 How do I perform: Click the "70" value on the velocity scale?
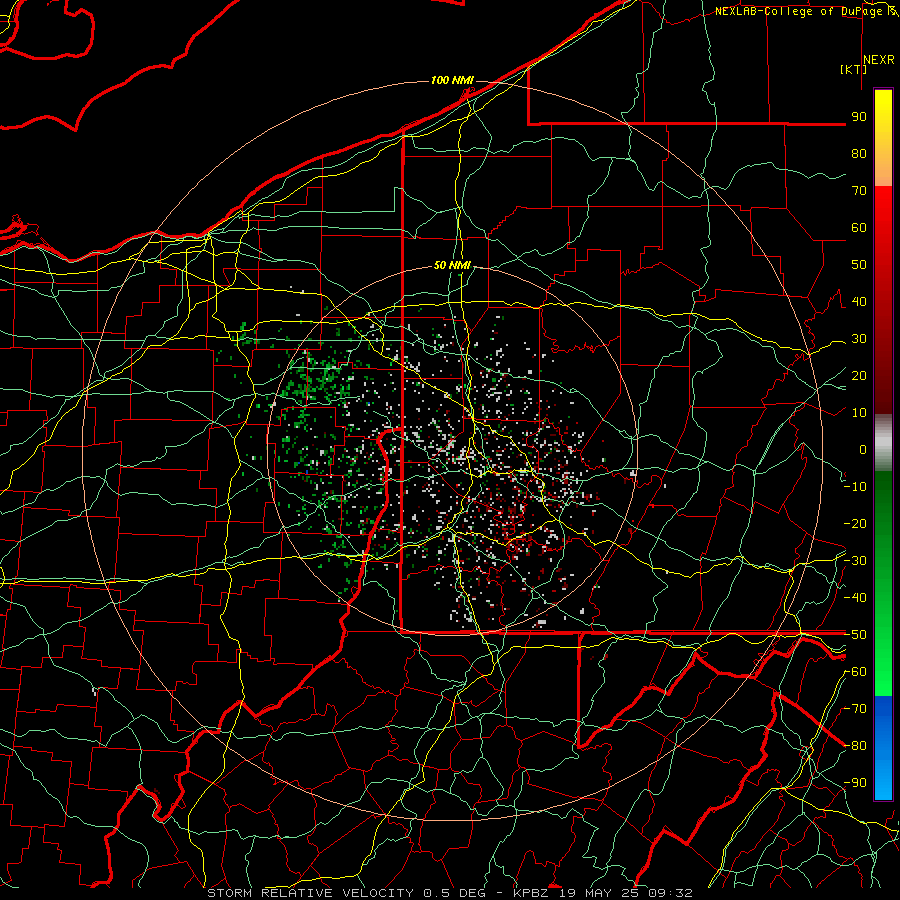[x=859, y=191]
